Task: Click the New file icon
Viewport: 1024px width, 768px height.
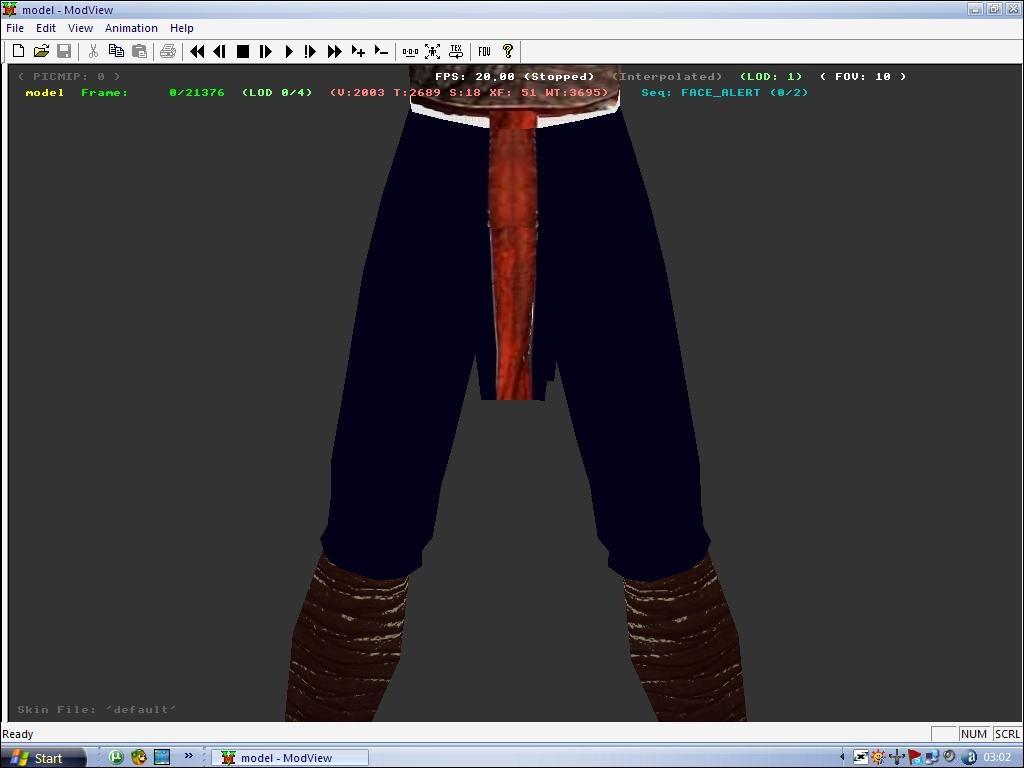Action: (x=18, y=51)
